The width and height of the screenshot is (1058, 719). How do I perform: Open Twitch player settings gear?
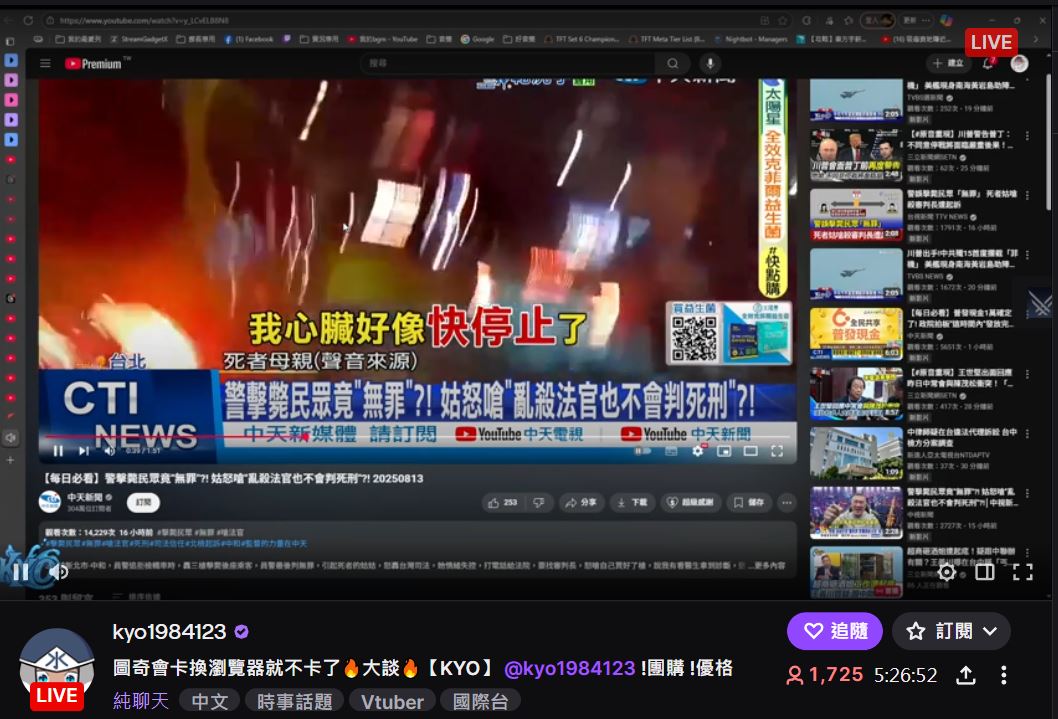[x=947, y=572]
